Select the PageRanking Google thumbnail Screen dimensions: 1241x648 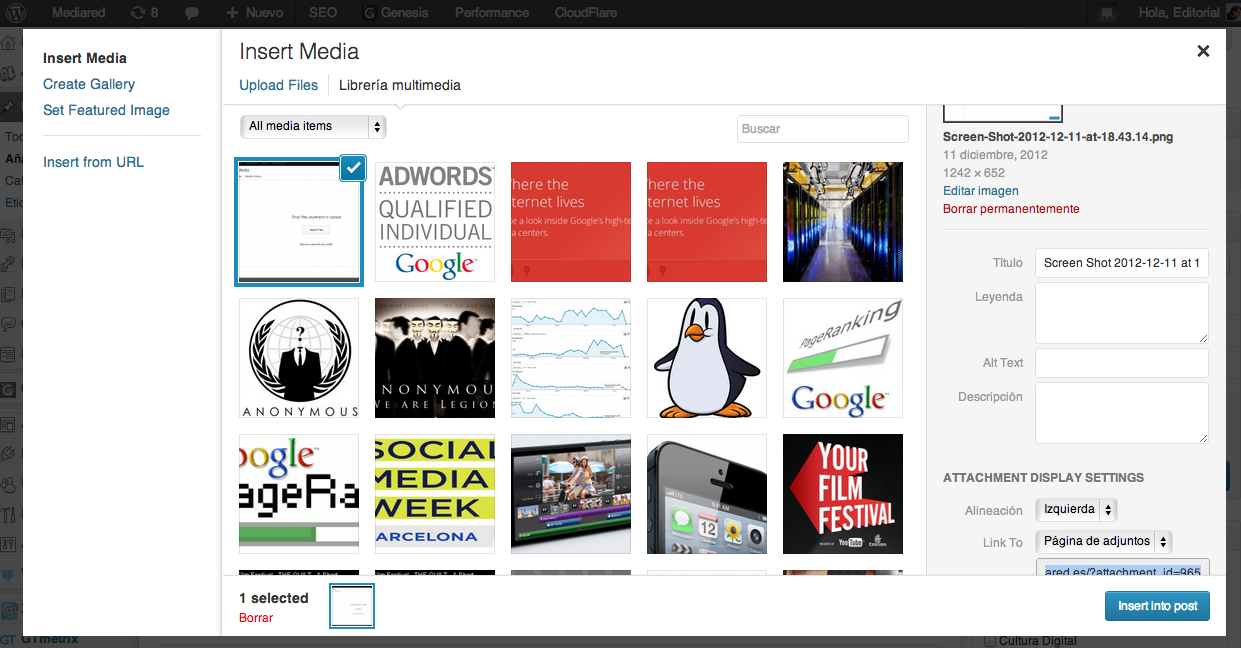pos(843,358)
